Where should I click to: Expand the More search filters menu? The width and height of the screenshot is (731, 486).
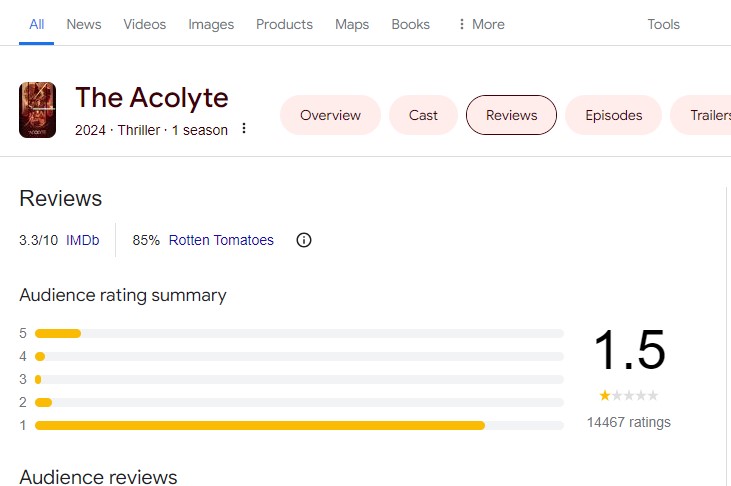(x=480, y=24)
